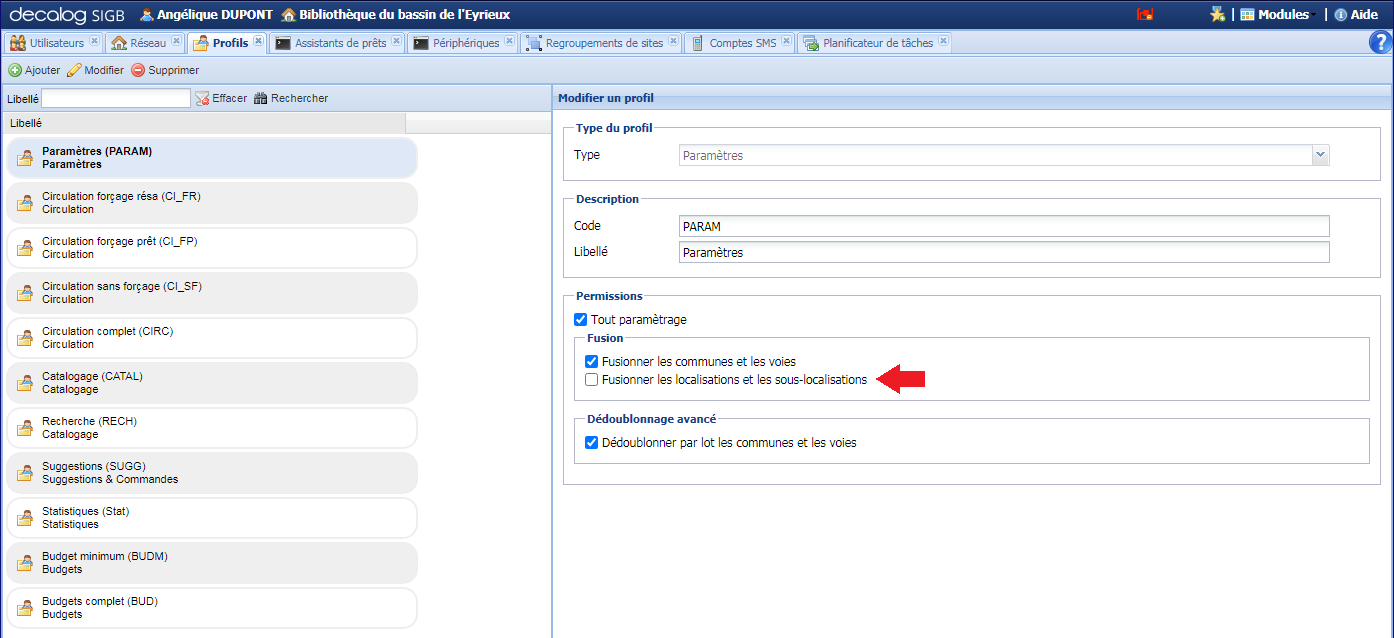This screenshot has height=638, width=1394.
Task: Click the green Ajouter plus icon
Action: pyautogui.click(x=15, y=70)
